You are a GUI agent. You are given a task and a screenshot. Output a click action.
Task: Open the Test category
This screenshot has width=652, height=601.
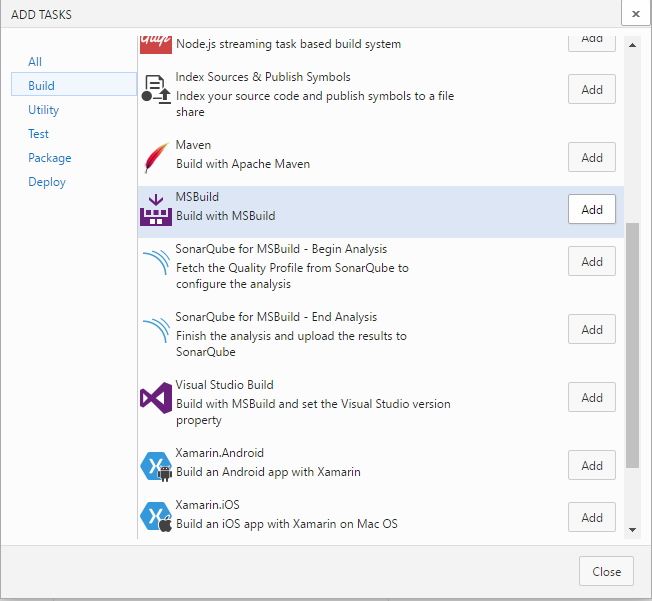pyautogui.click(x=38, y=134)
